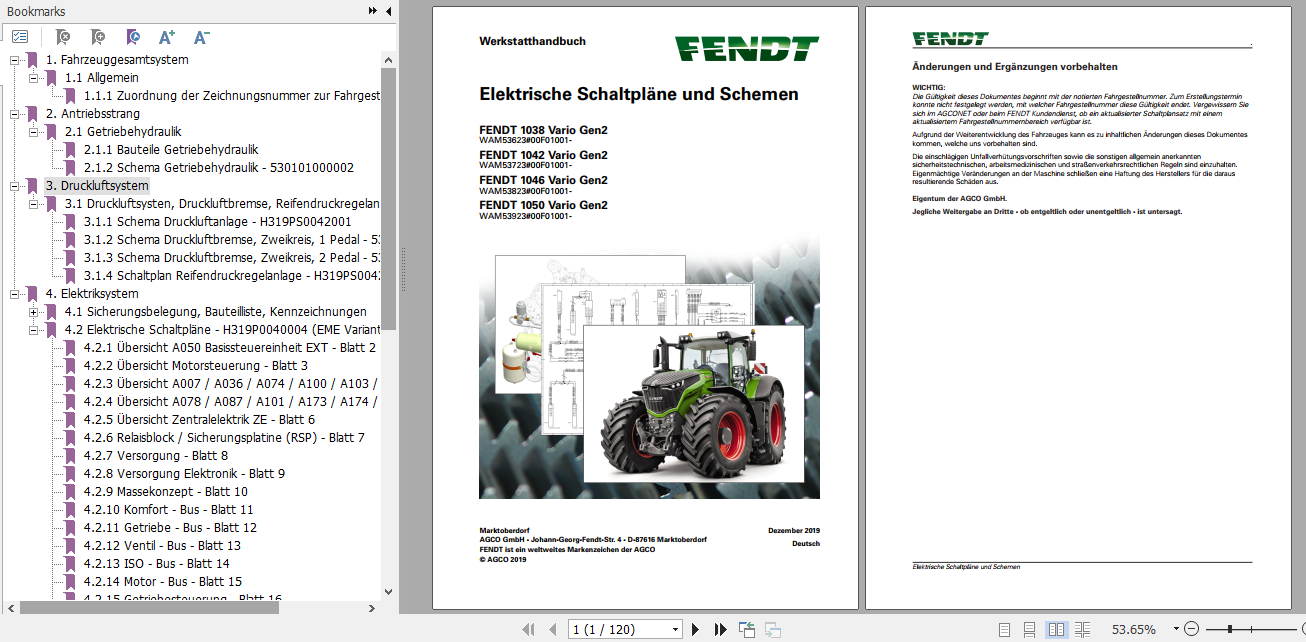Select bookmark 1. Fahrzeuggesamtsystem
Viewport: 1306px width, 642px height.
coord(117,60)
